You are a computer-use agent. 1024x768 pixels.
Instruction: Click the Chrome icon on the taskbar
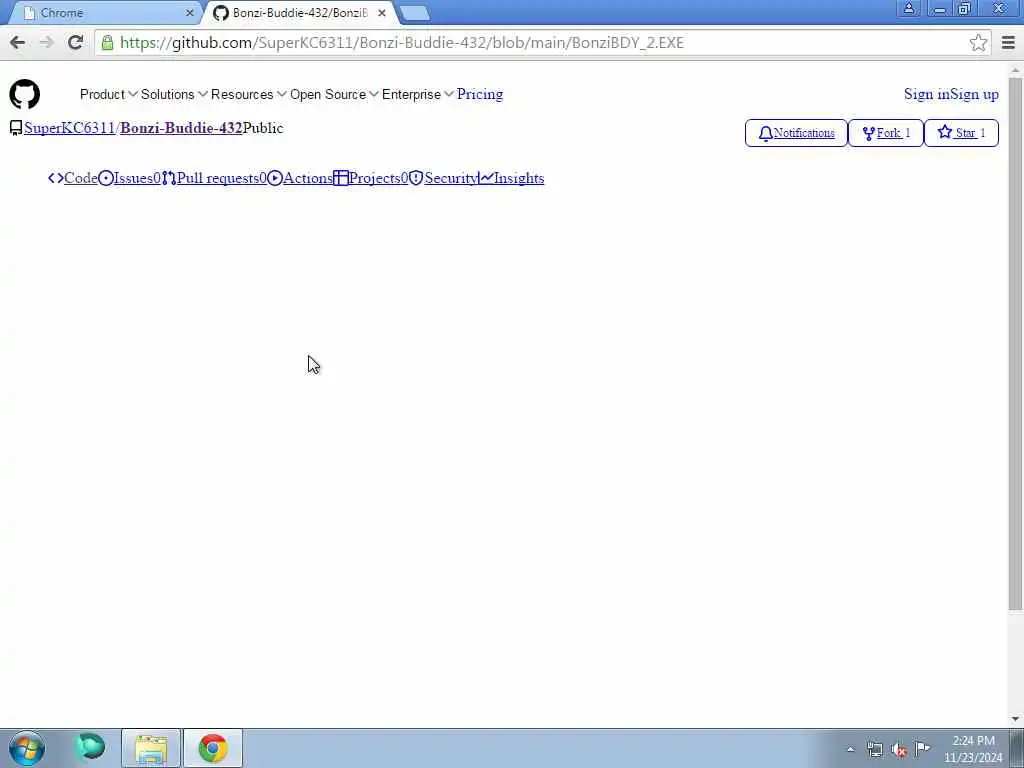(213, 748)
